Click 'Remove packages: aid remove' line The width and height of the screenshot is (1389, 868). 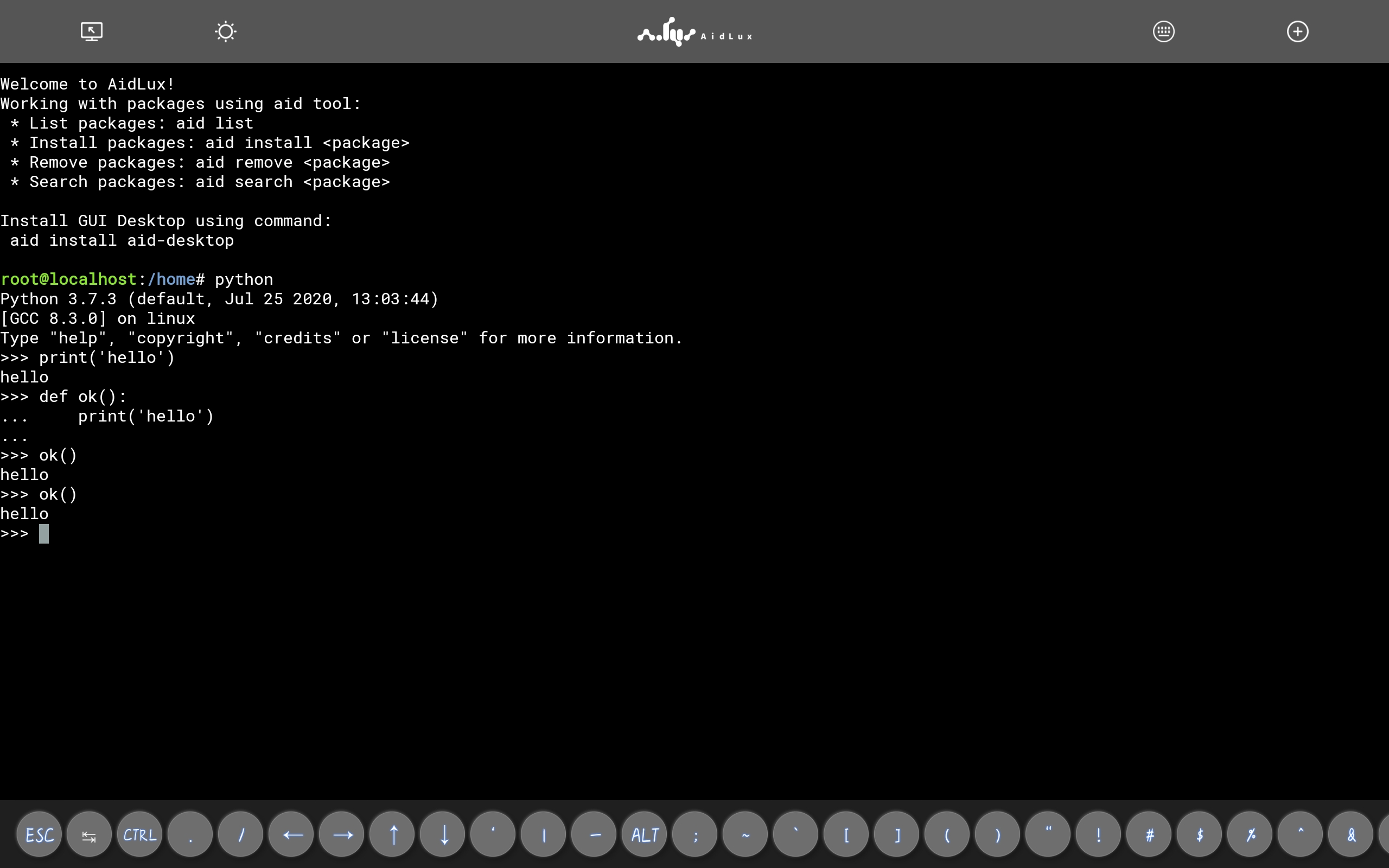[200, 162]
